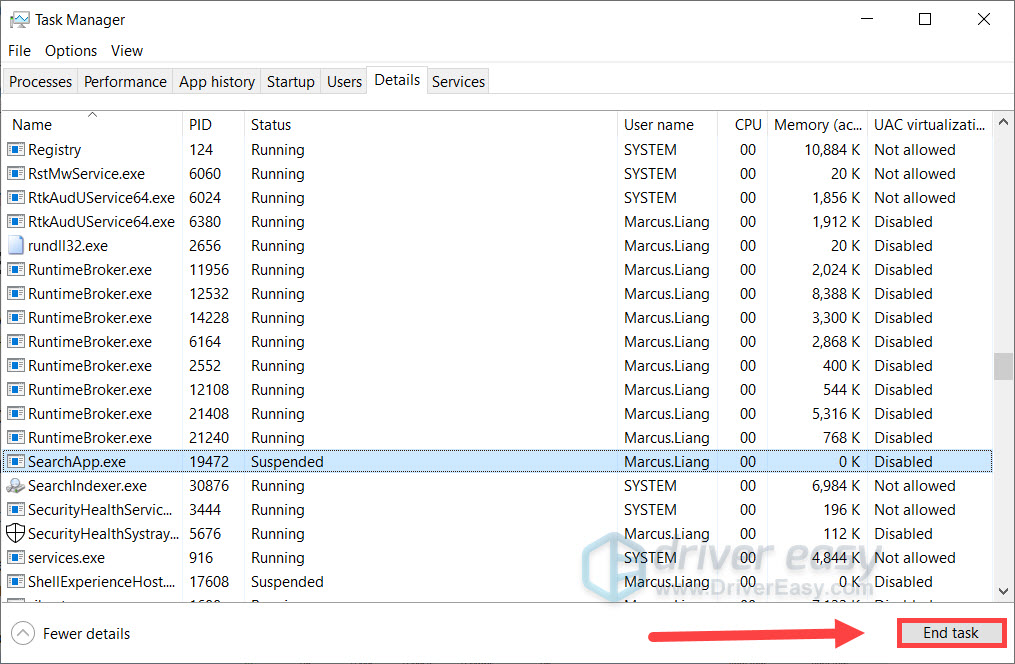Switch to the Performance tab
The image size is (1015, 664).
point(125,82)
